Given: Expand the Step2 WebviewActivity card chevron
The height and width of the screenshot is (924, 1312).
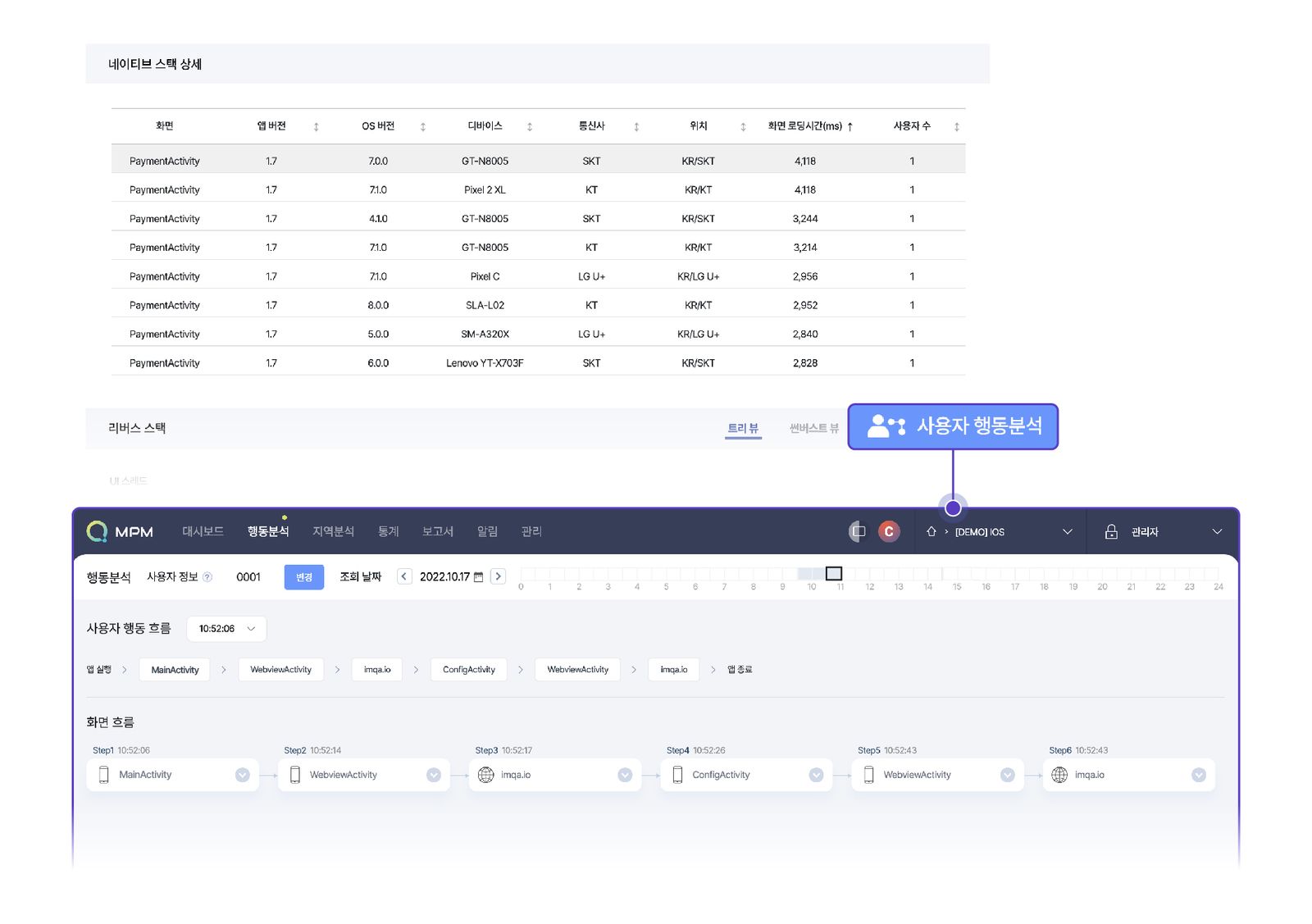Looking at the screenshot, I should coord(434,775).
